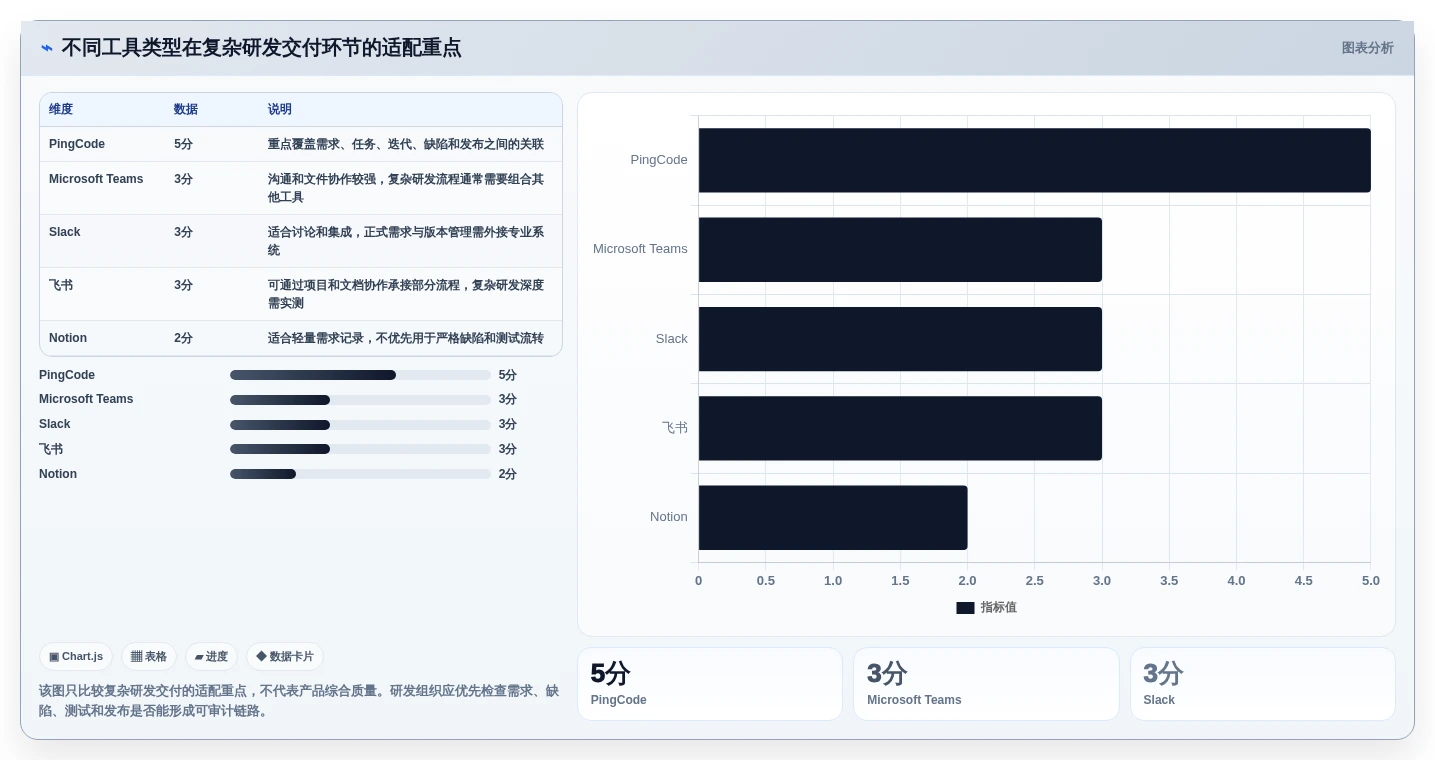Click the 飞书 description starting 可通过项目和文档
Screen dimensions: 1435x760
(x=406, y=294)
